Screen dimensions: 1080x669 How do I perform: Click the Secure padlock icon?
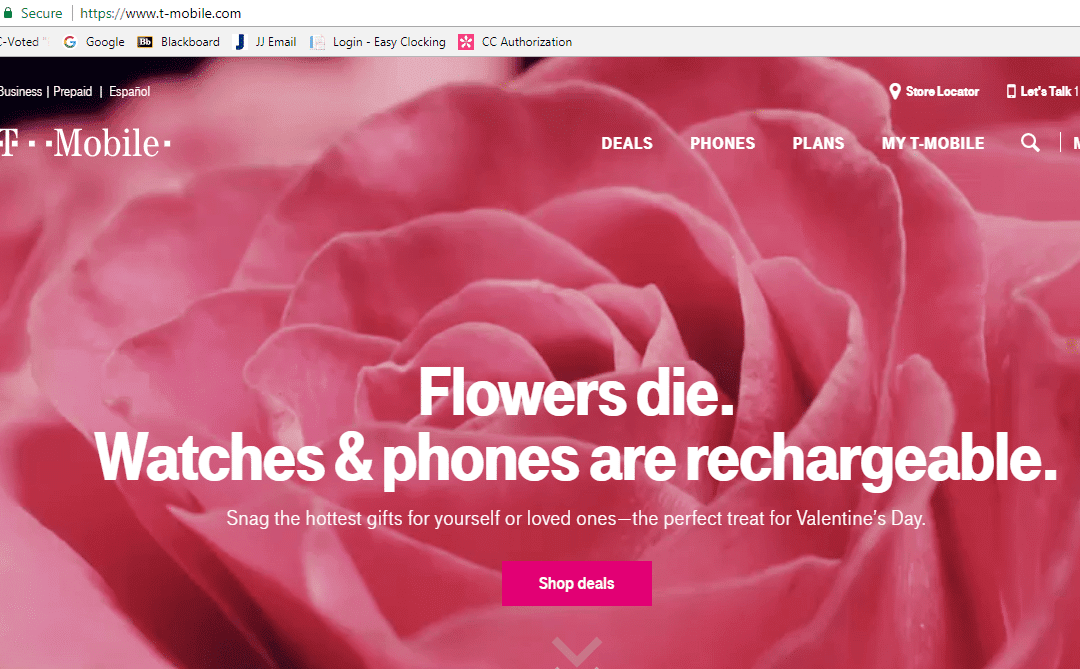tap(9, 13)
